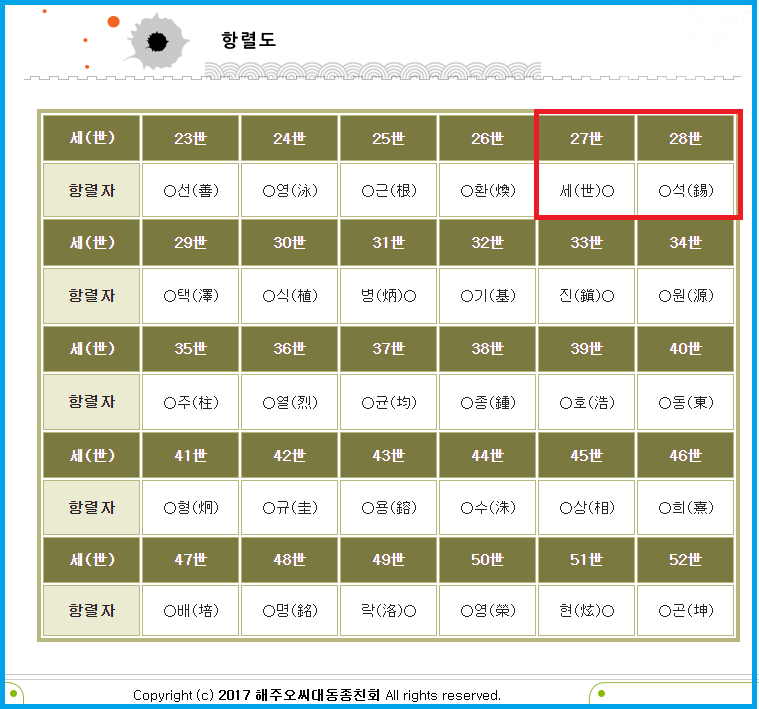Click the 43世 header cell
Image resolution: width=759 pixels, height=709 pixels.
click(x=388, y=455)
